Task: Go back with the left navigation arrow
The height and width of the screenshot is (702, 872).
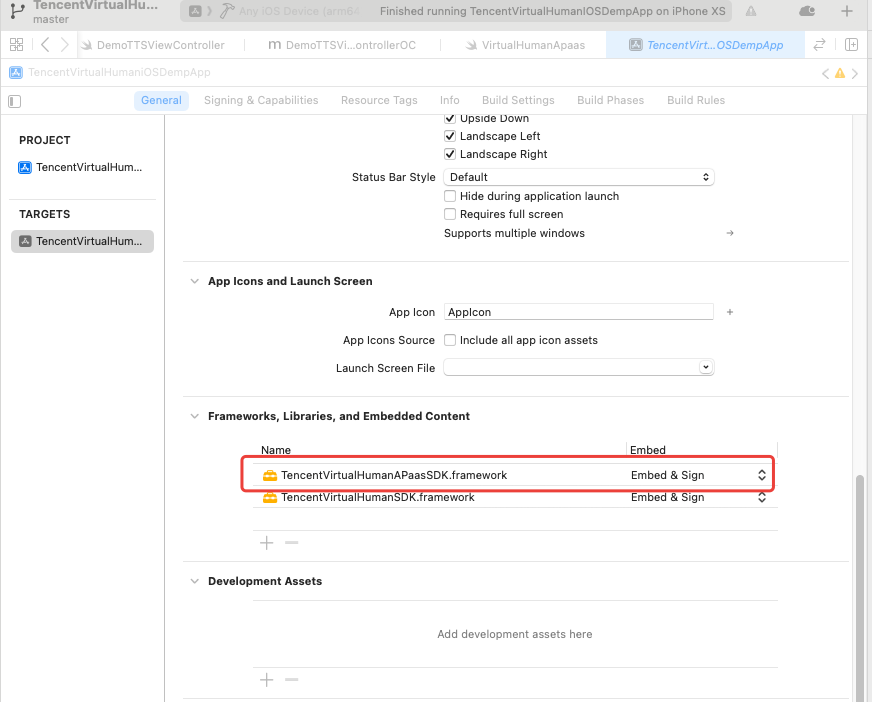Action: coord(46,45)
